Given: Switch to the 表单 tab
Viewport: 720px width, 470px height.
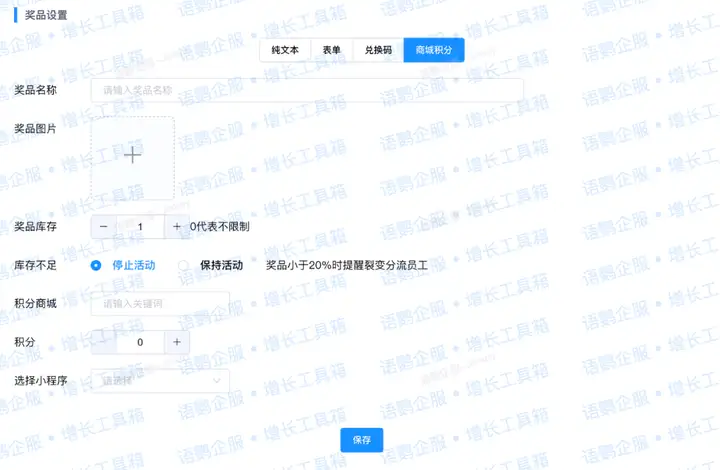Looking at the screenshot, I should pyautogui.click(x=331, y=50).
